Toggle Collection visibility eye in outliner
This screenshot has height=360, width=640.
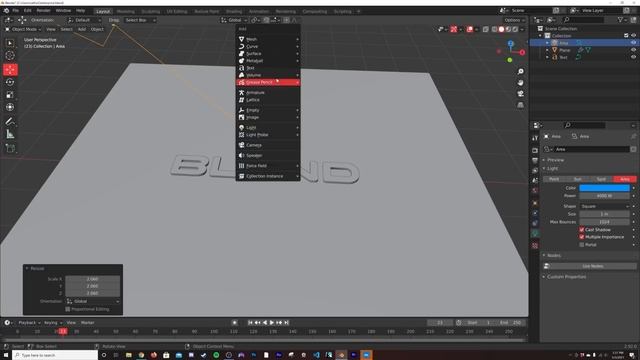click(633, 36)
